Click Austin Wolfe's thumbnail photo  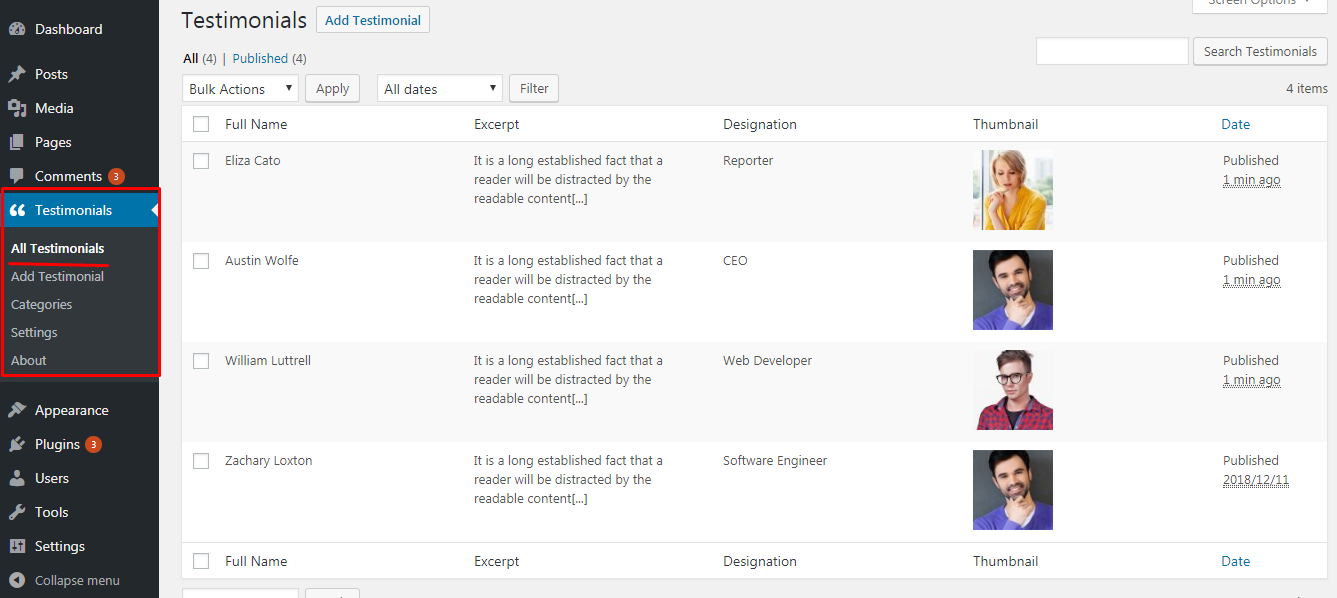[1013, 290]
